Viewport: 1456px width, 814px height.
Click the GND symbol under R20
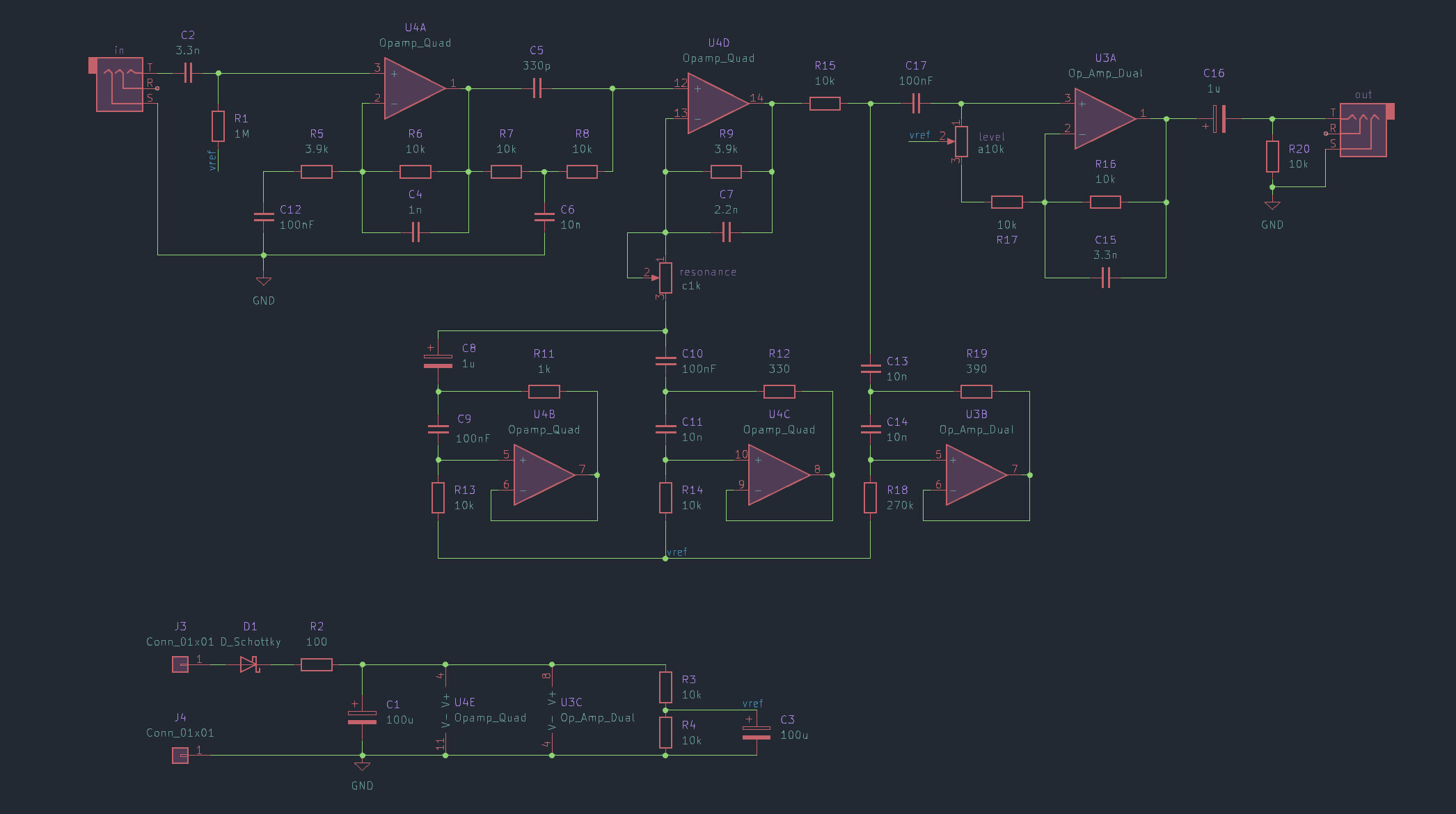pyautogui.click(x=1272, y=206)
